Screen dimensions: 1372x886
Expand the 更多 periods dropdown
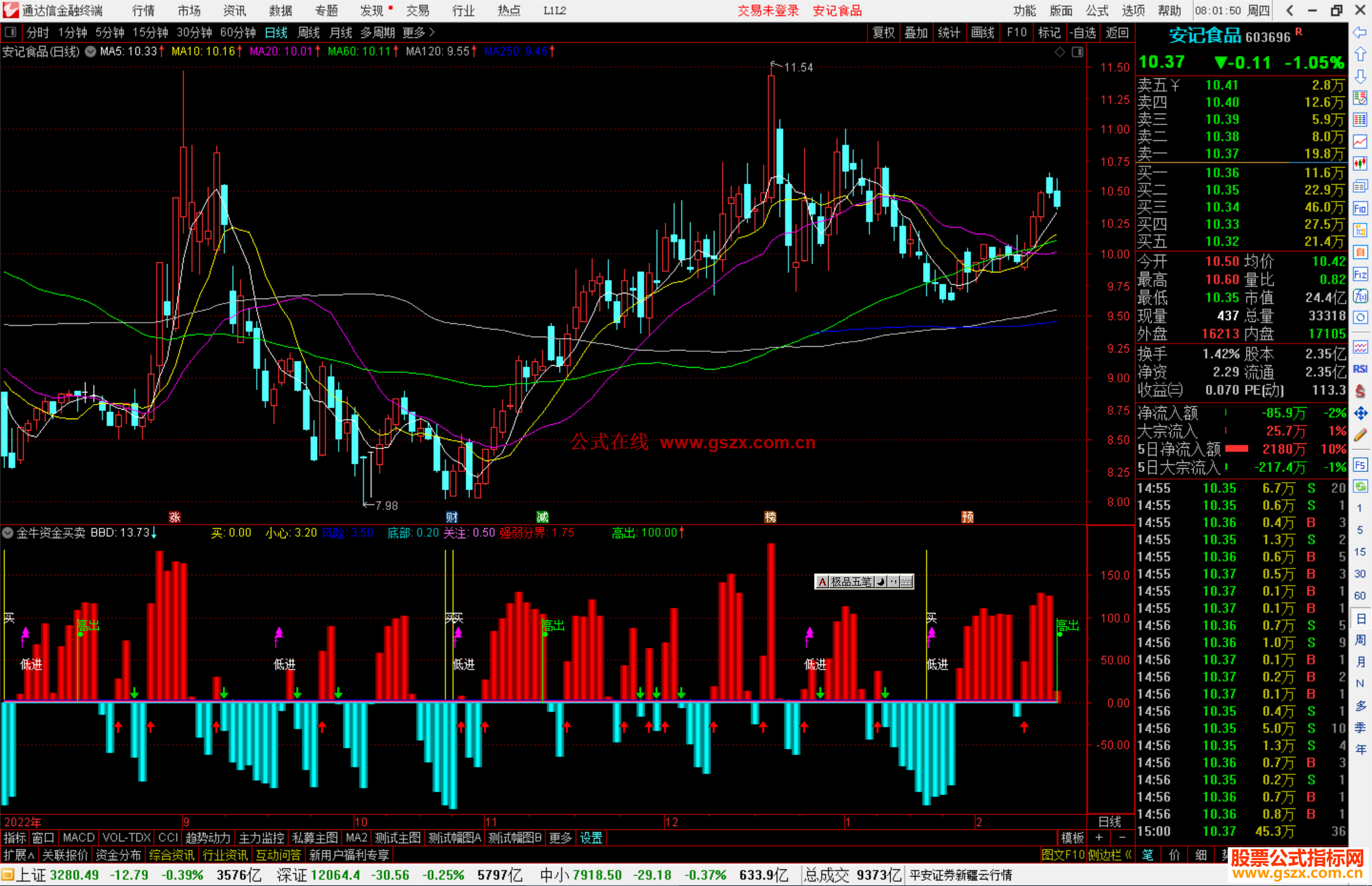point(418,32)
